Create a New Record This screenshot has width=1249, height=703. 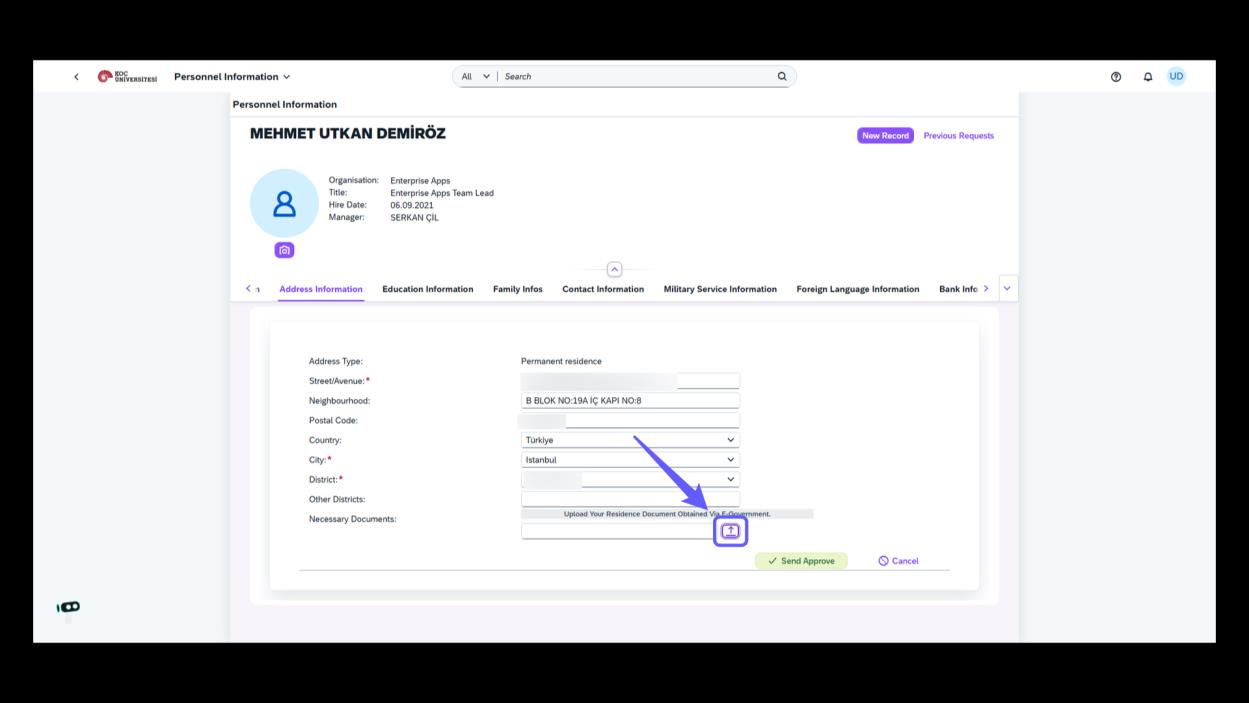click(885, 135)
